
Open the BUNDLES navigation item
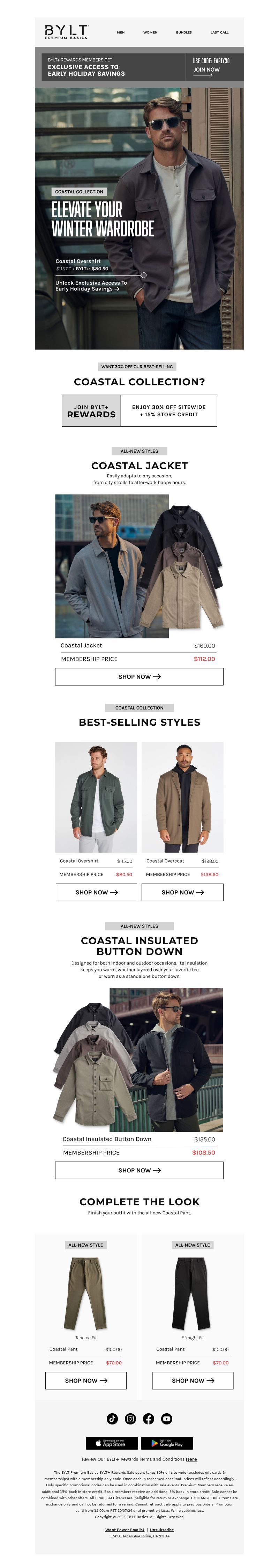click(183, 32)
